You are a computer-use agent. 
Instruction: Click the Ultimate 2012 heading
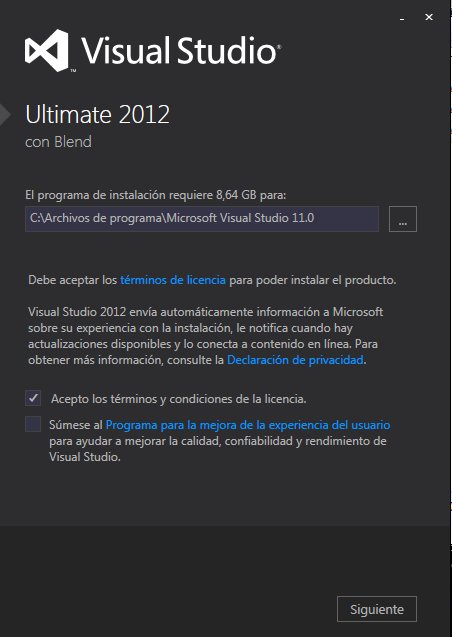[97, 115]
